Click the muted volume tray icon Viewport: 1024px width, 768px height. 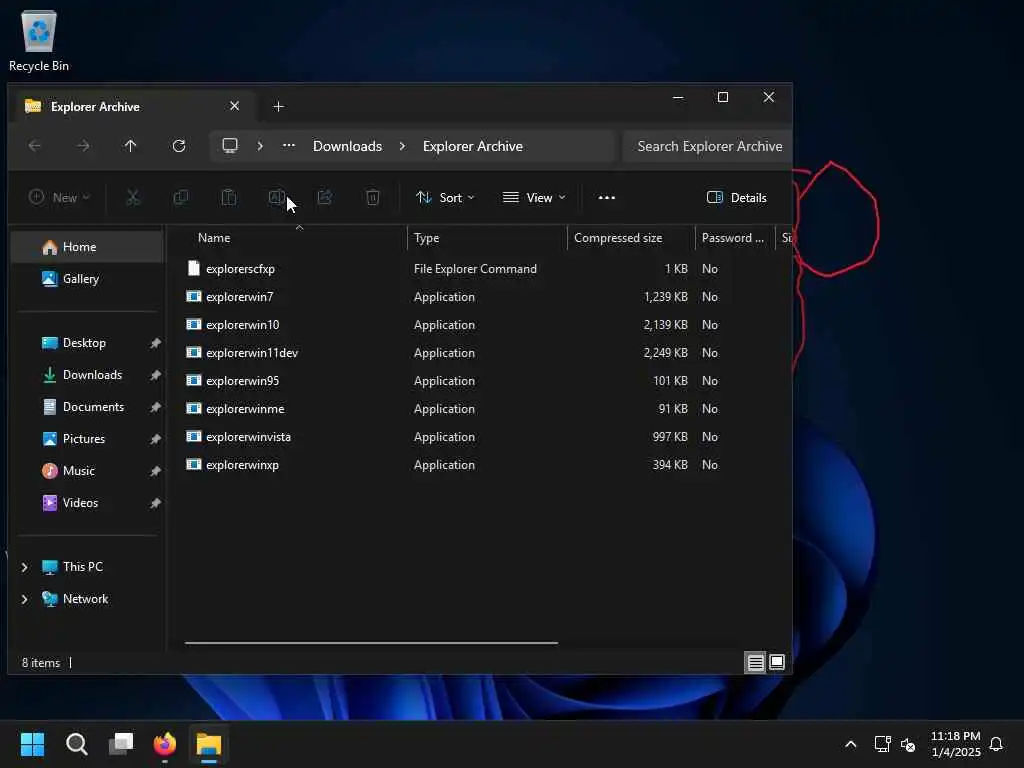tap(908, 744)
